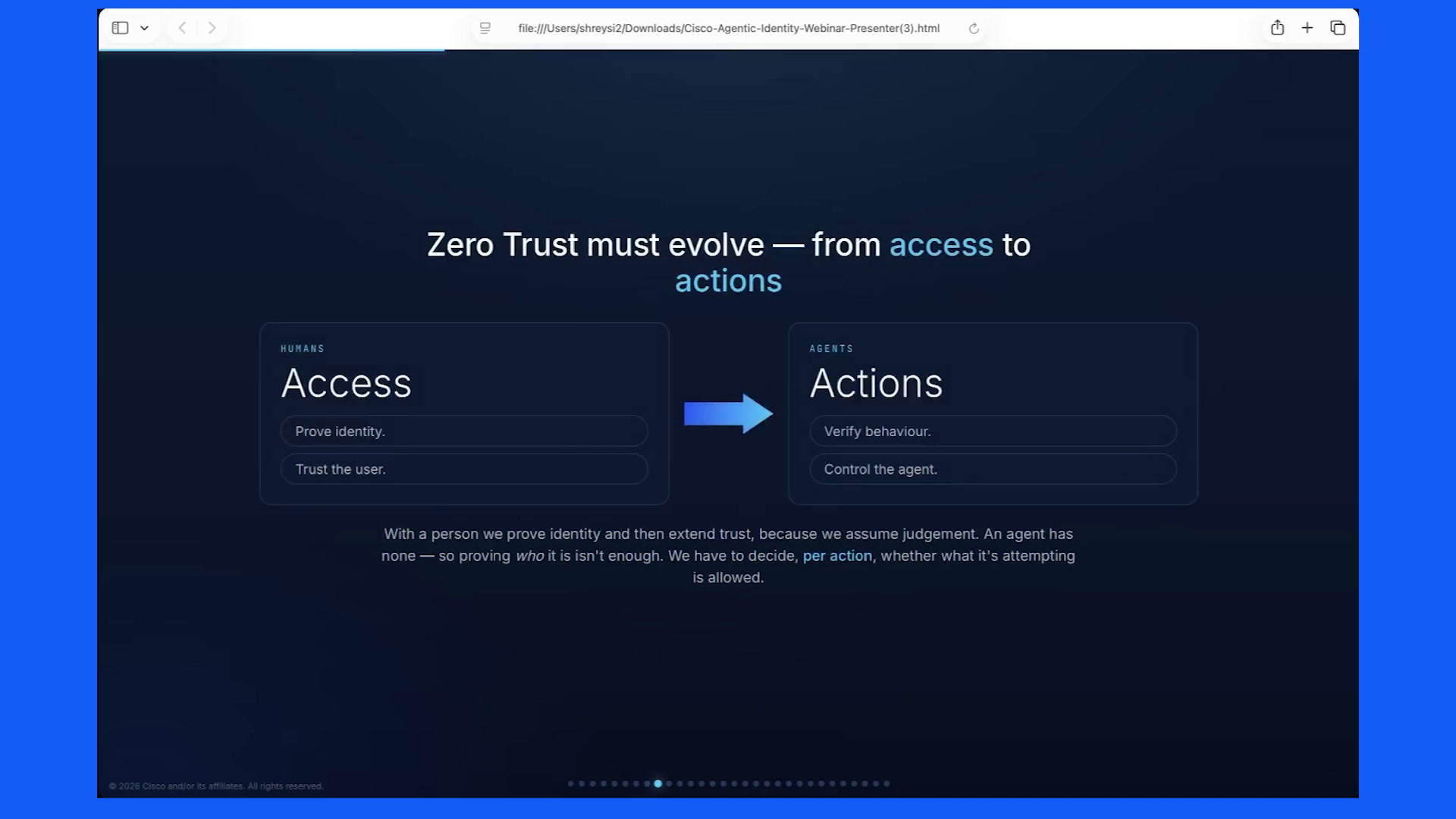This screenshot has height=819, width=1456.
Task: Toggle the Safari sidebar icon
Action: point(120,28)
